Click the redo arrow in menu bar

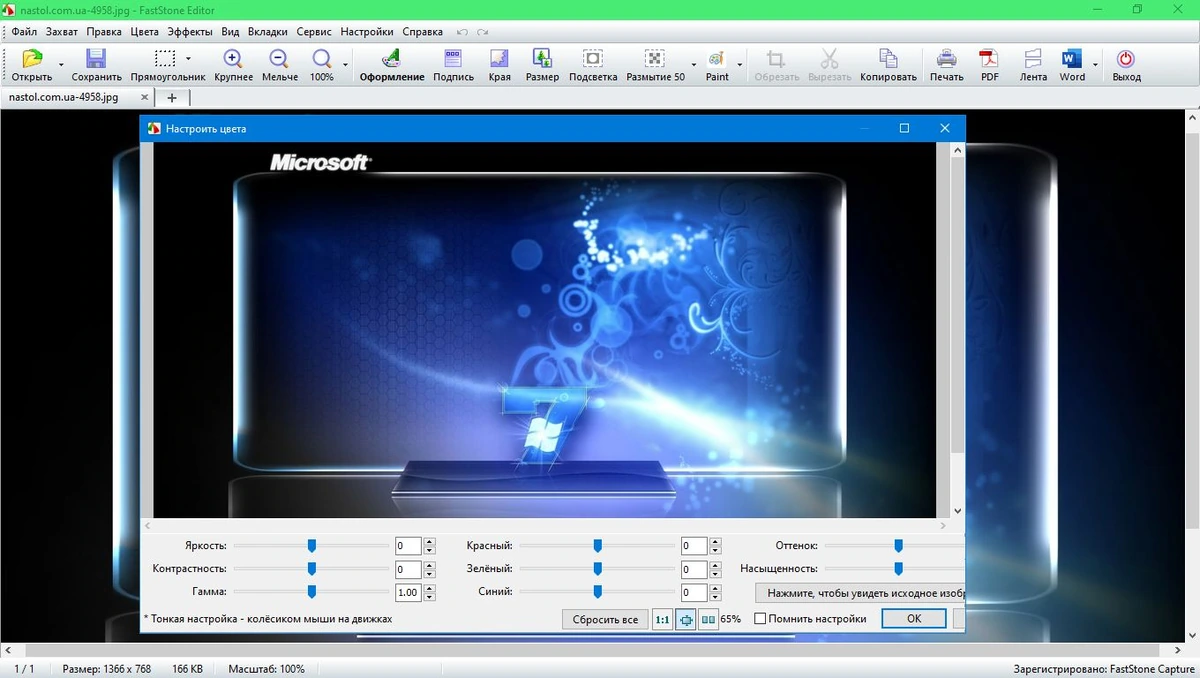(x=483, y=32)
